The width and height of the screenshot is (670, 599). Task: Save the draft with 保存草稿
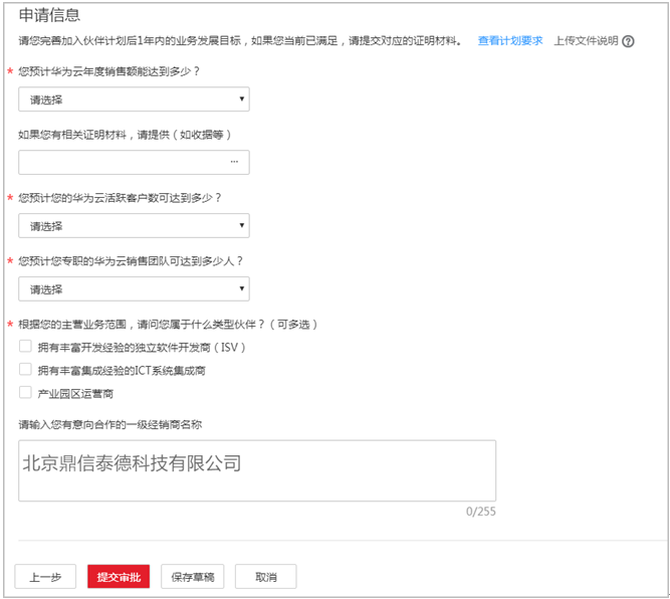coord(193,577)
